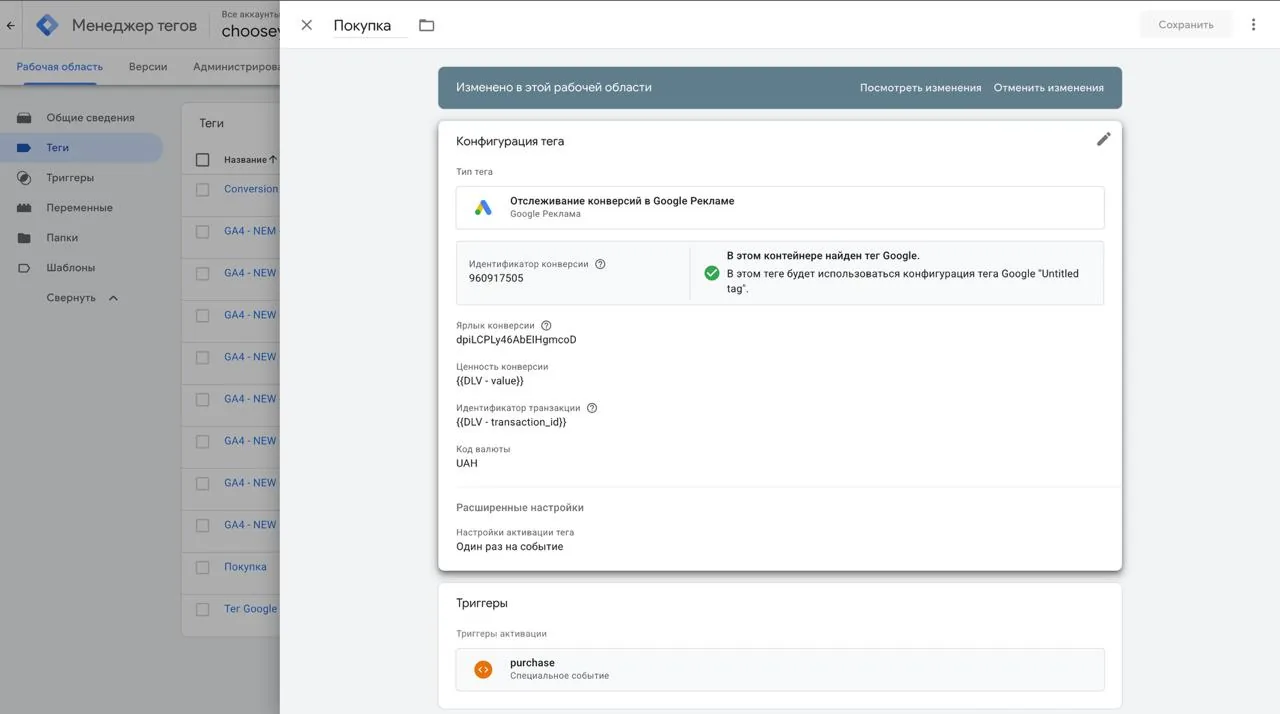Viewport: 1280px width, 714px height.
Task: Click the pencil icon to edit tag configuration
Action: (x=1103, y=140)
